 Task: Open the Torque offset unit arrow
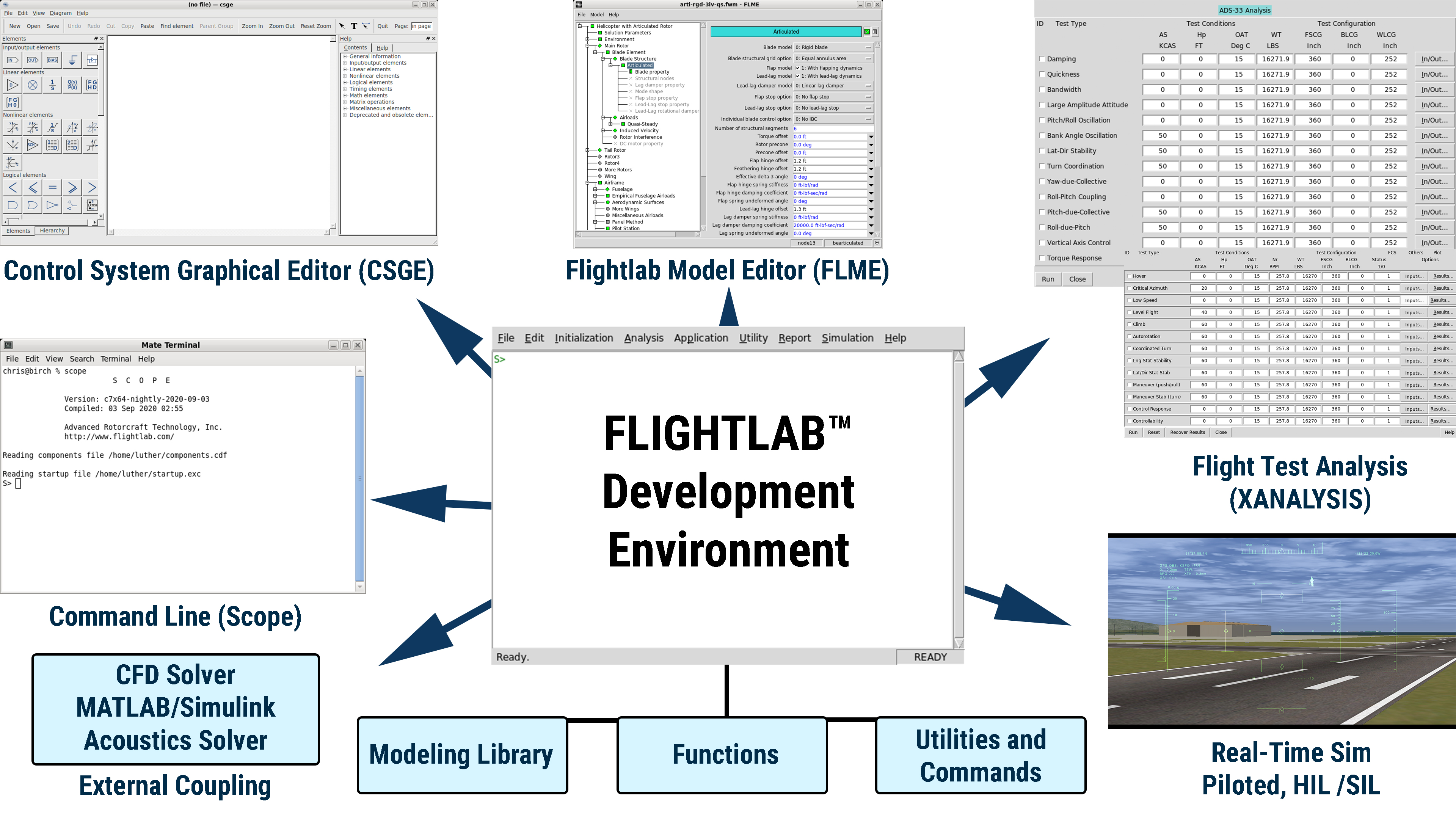pos(871,137)
